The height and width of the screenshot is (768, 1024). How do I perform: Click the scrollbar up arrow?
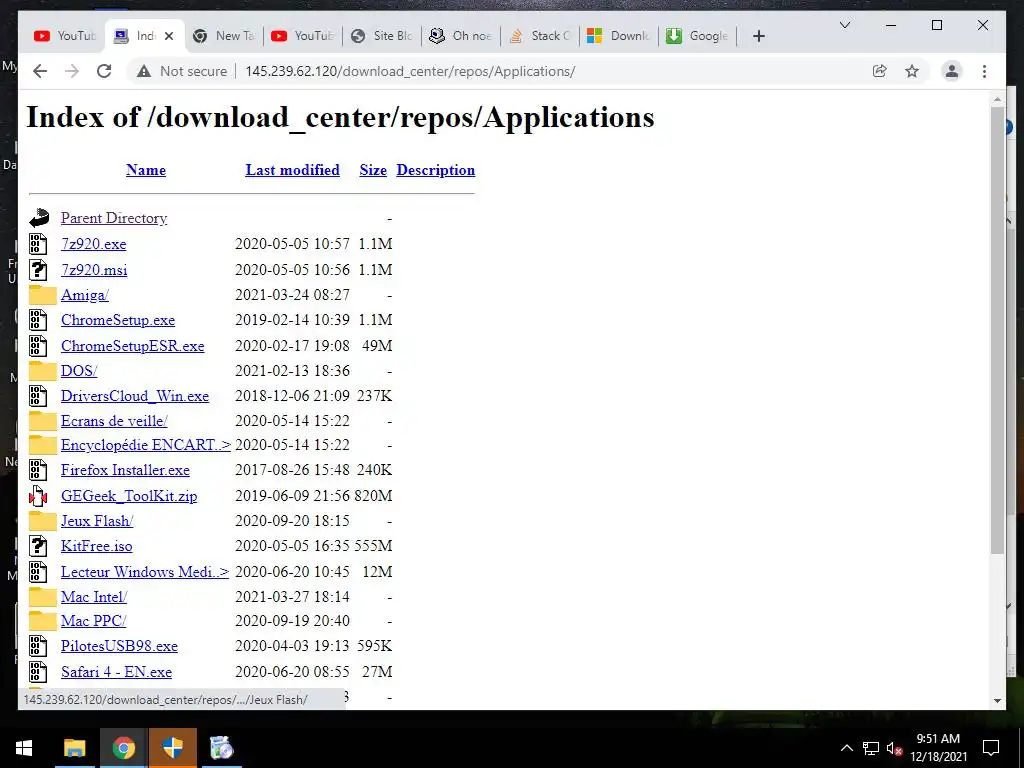(997, 99)
